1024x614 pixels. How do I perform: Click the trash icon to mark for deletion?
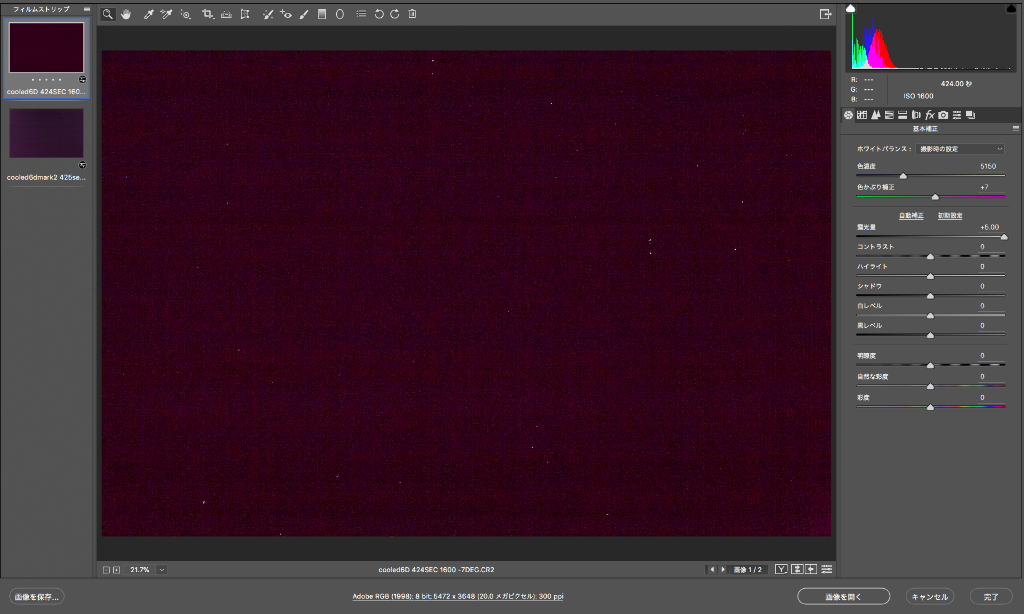pyautogui.click(x=413, y=14)
